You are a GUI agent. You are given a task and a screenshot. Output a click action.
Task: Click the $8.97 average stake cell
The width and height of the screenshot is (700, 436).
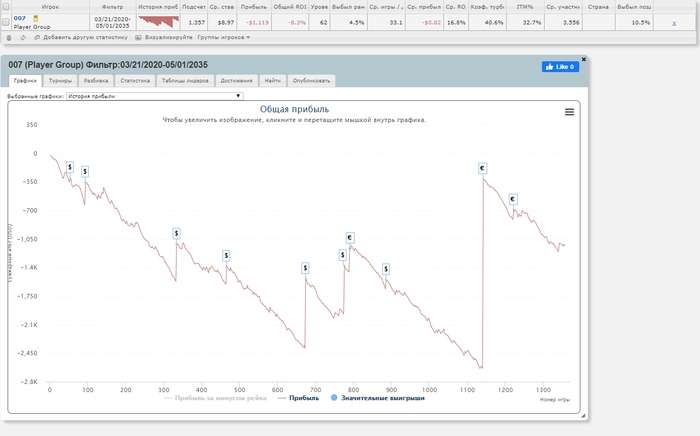tap(221, 22)
